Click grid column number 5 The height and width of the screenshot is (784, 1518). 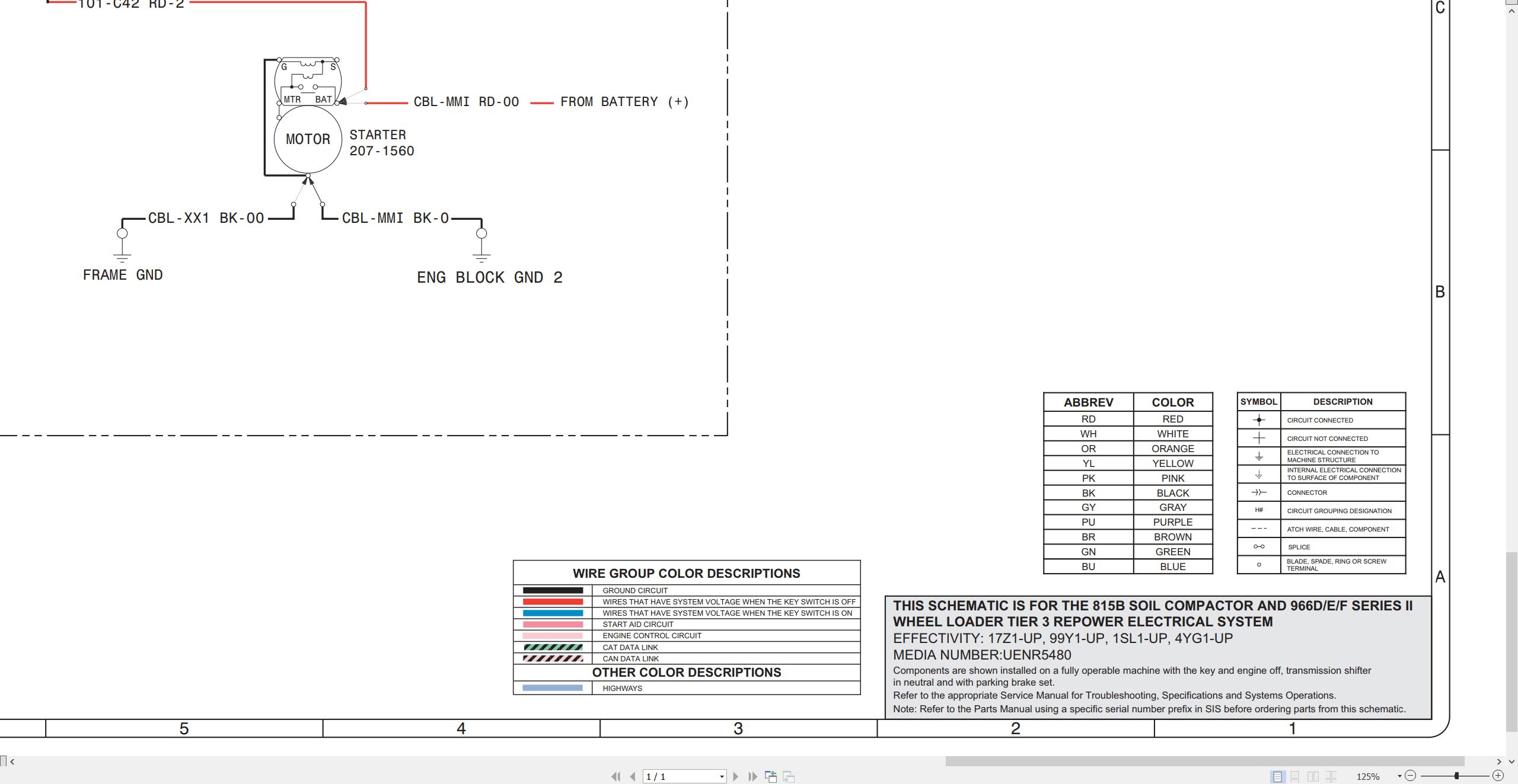point(184,728)
